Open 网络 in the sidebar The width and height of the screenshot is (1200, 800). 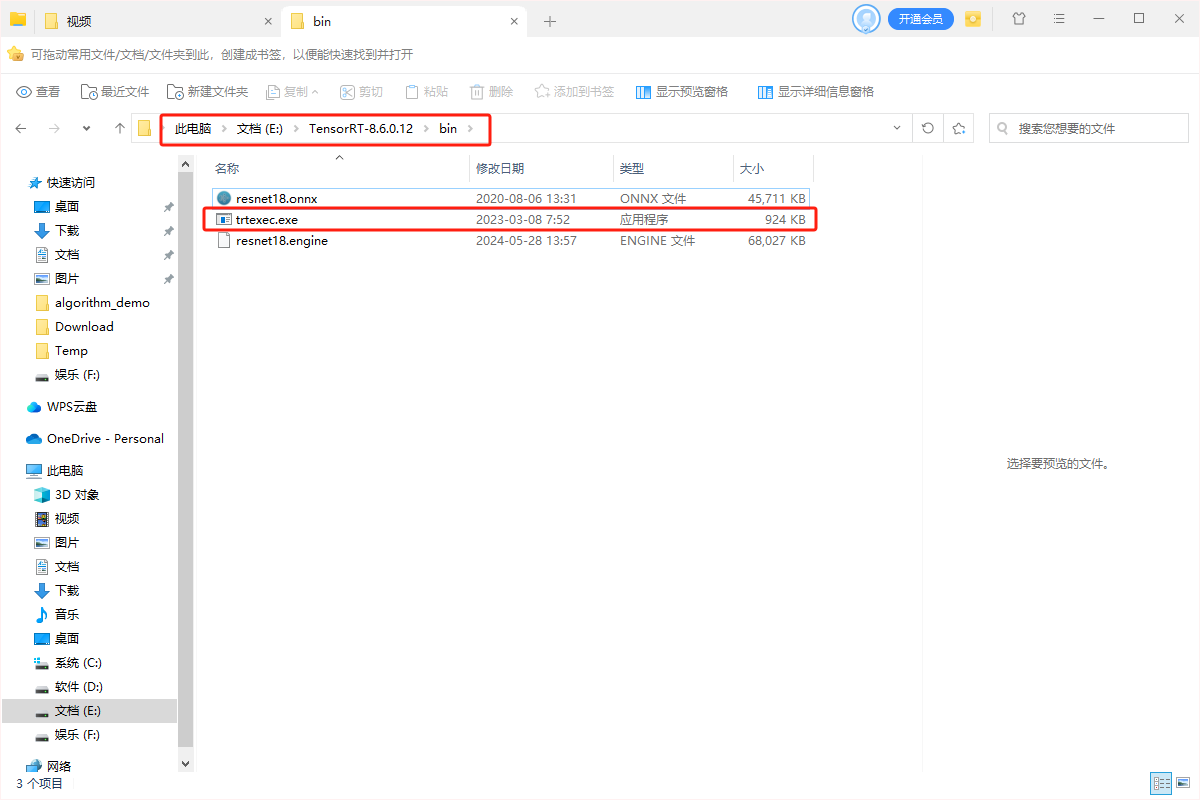tap(59, 766)
